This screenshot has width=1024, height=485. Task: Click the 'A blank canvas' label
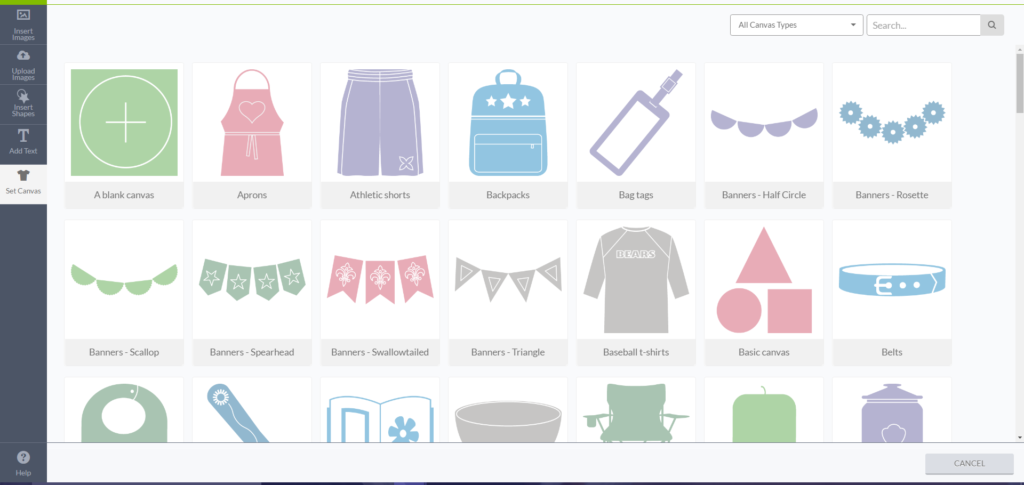click(124, 195)
